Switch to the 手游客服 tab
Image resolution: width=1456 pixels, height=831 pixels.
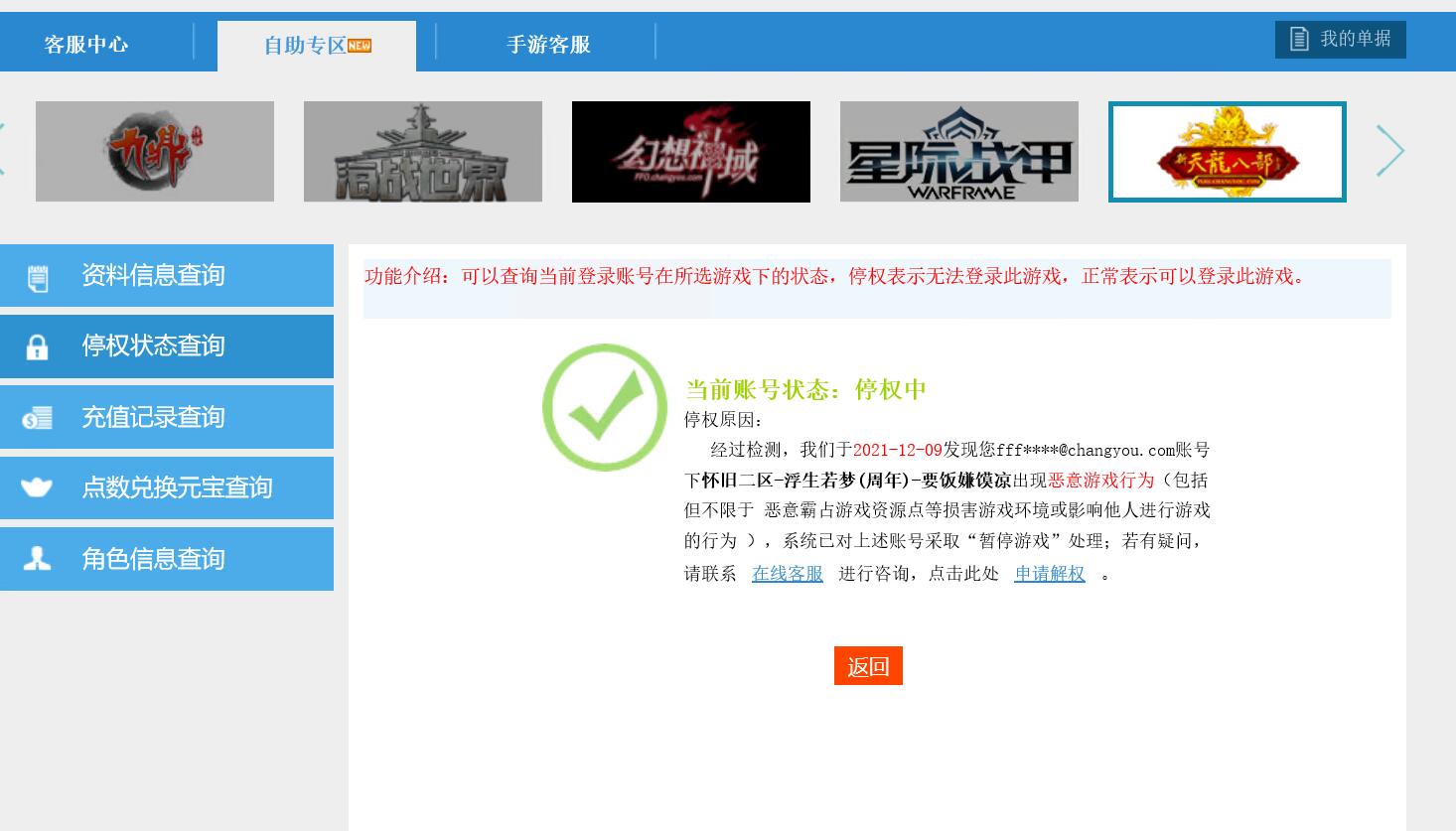click(548, 45)
